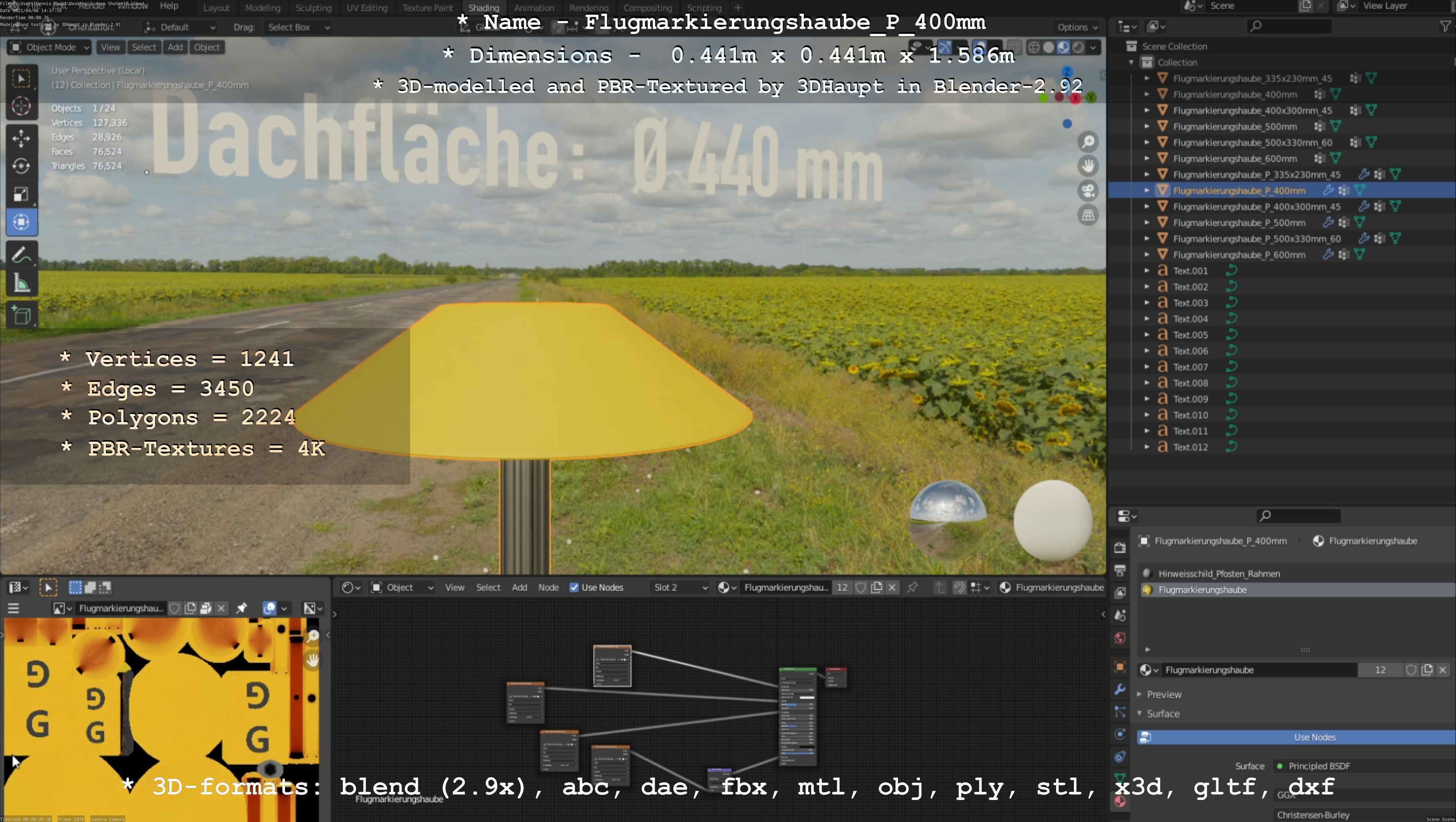Open the Help menu
This screenshot has width=1456, height=822.
[x=169, y=6]
